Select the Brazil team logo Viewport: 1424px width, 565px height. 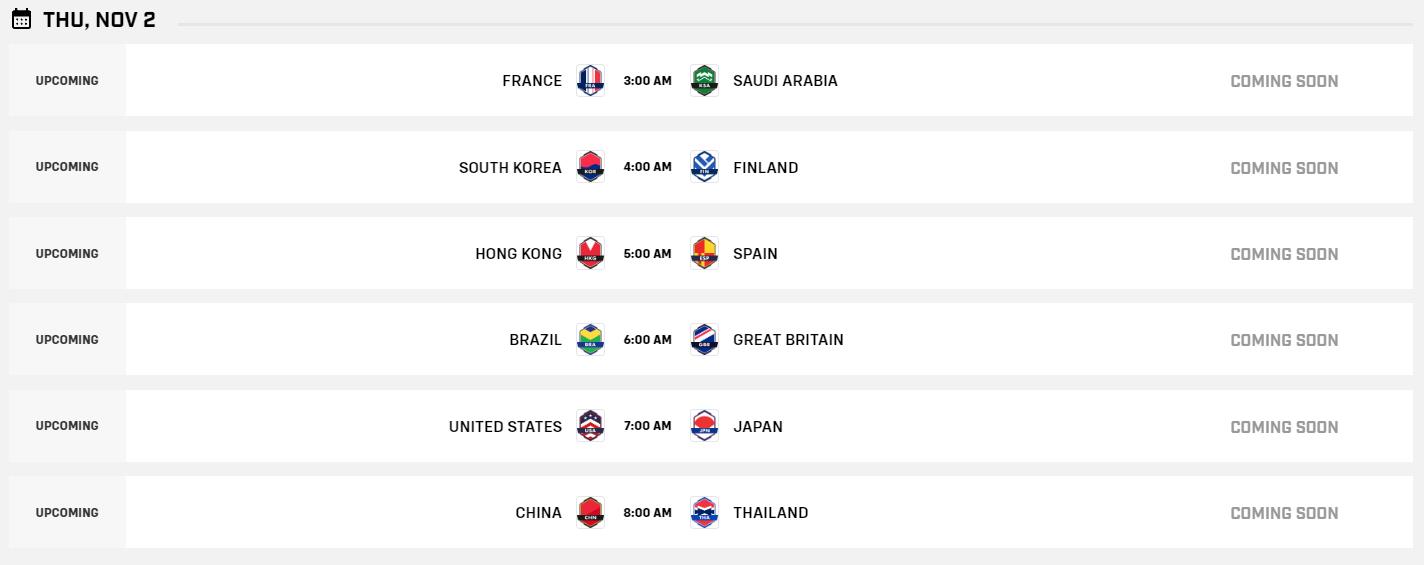point(591,340)
